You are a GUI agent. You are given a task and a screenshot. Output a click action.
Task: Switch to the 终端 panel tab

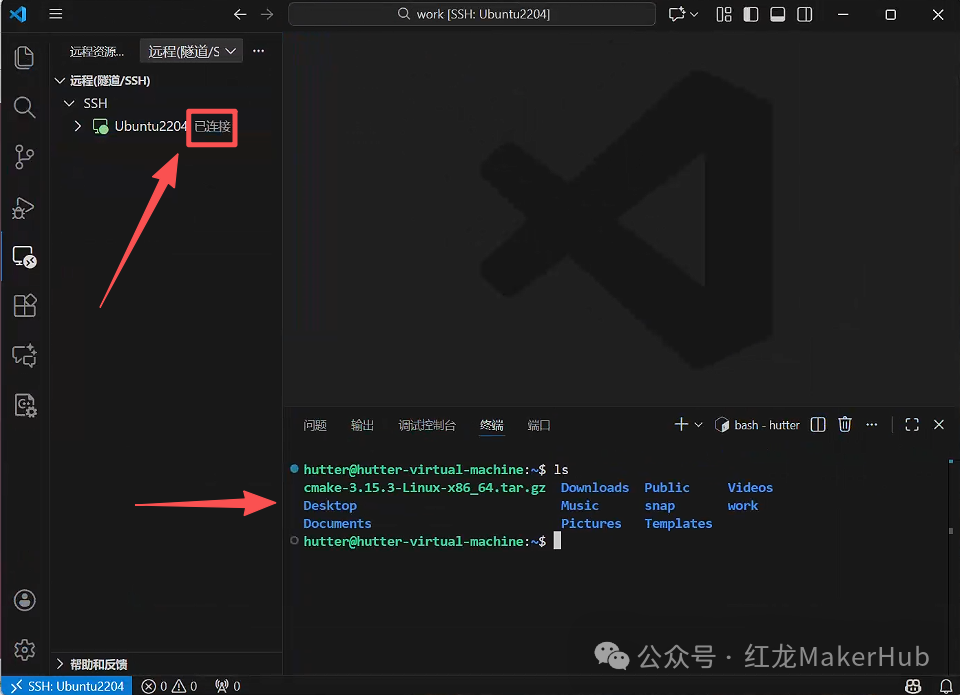tap(492, 425)
